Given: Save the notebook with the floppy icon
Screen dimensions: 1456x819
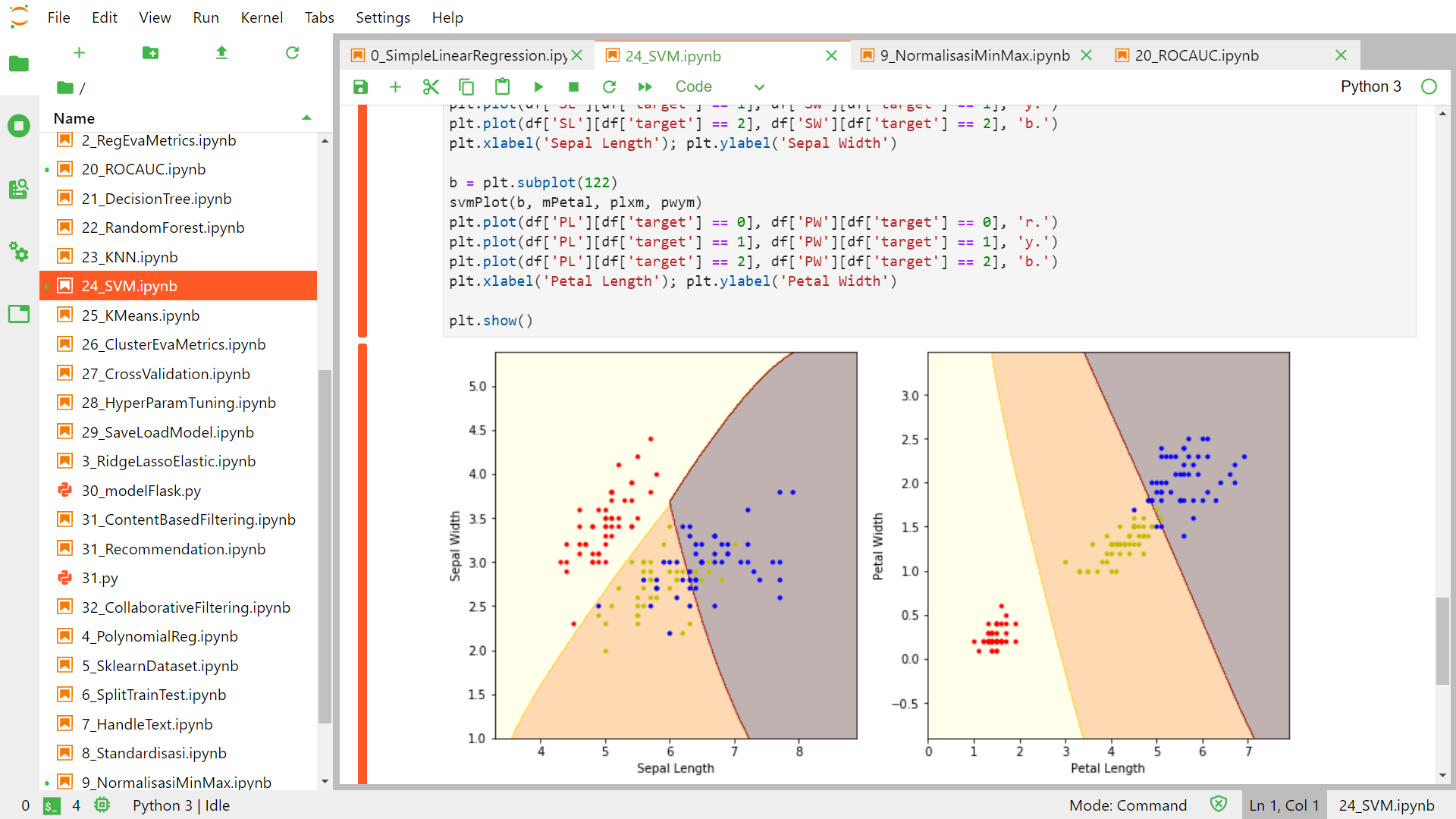Looking at the screenshot, I should [360, 86].
